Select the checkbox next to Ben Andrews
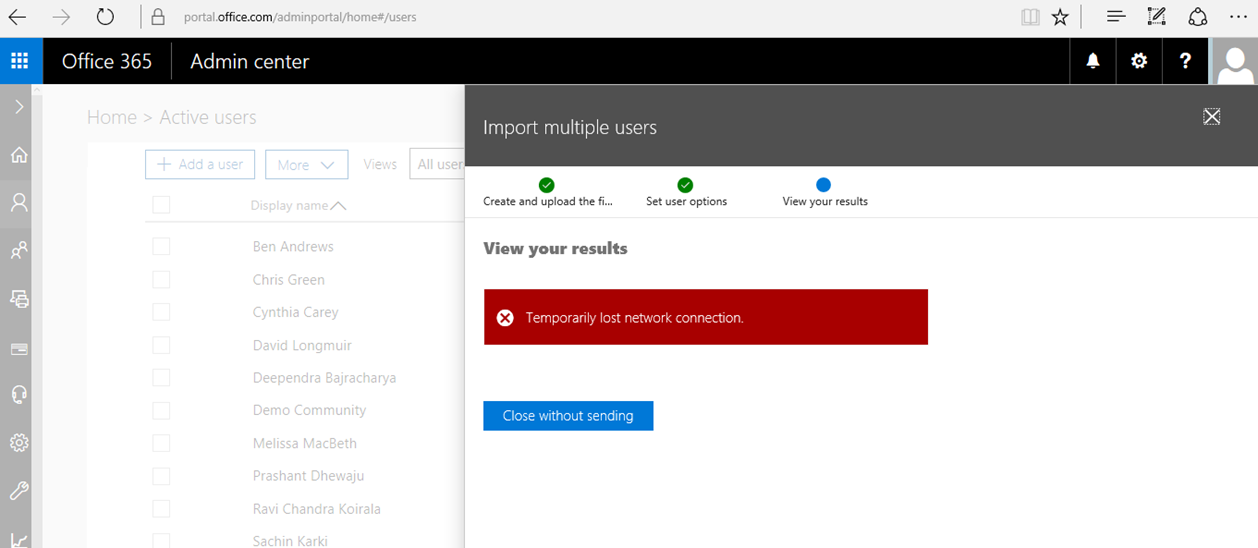The image size is (1258, 548). click(x=161, y=246)
